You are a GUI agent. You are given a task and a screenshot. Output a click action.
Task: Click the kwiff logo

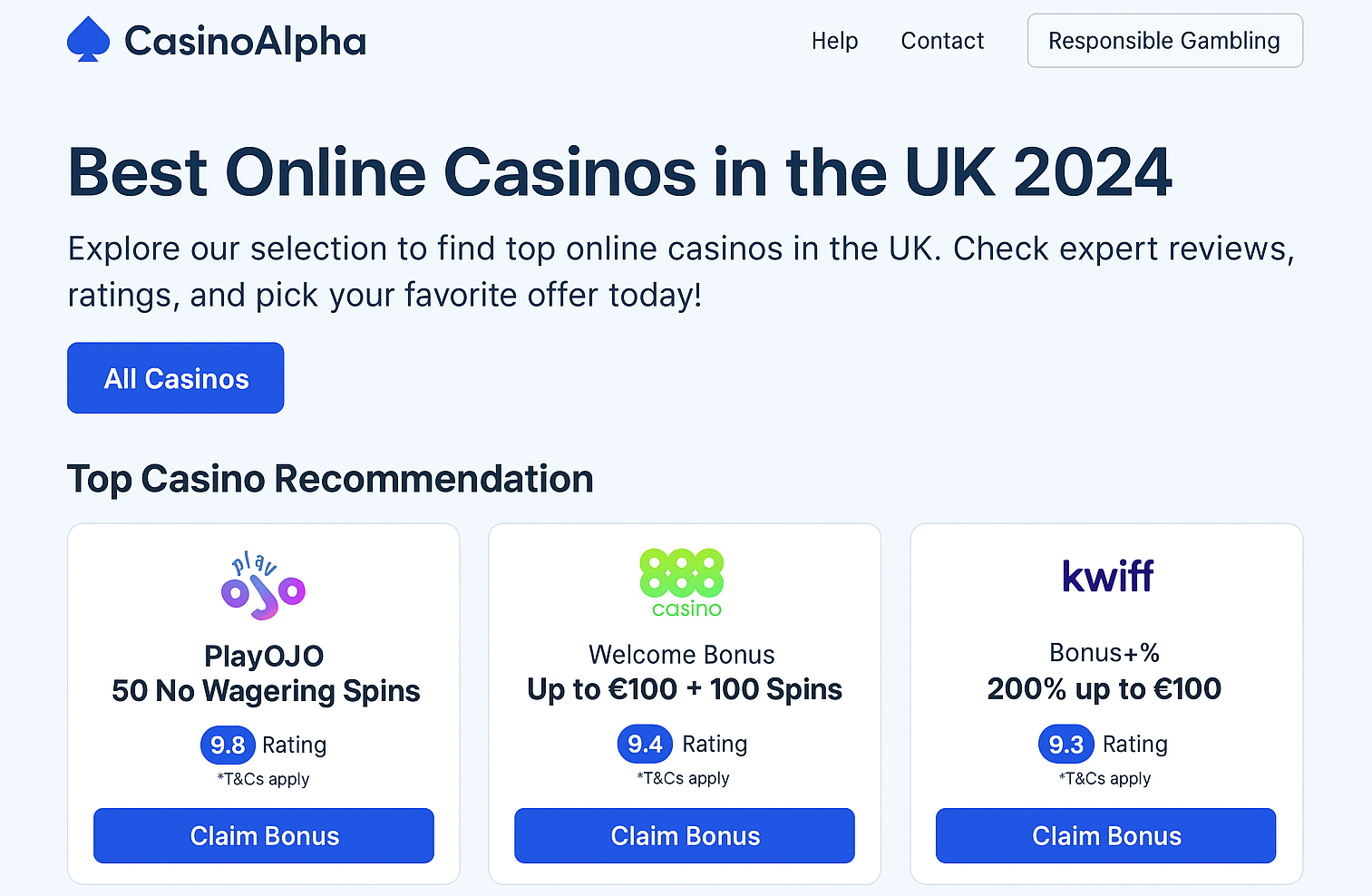coord(1107,576)
